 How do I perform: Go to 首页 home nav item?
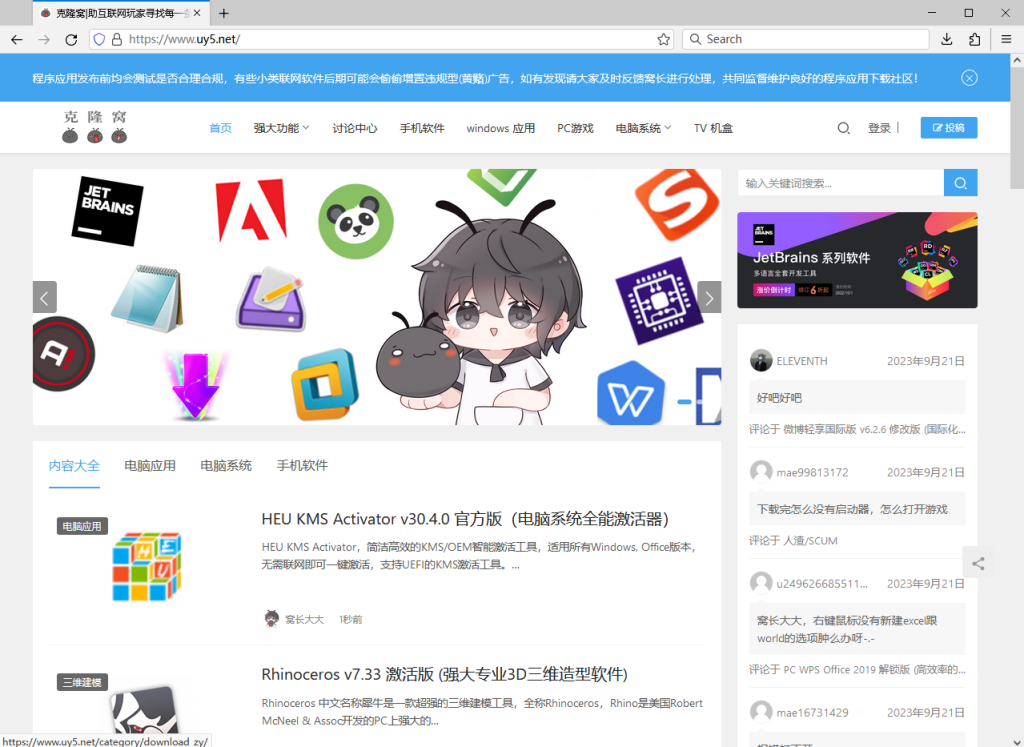220,128
